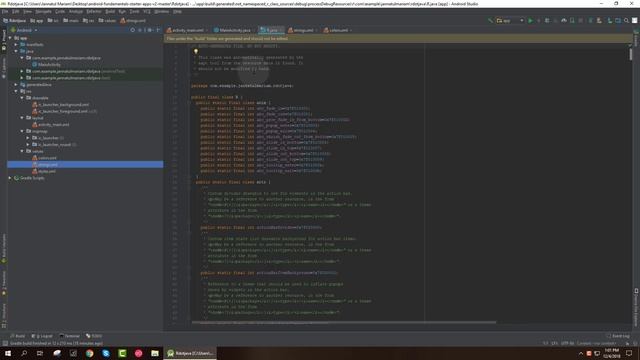Viewport: 640px width, 360px height.
Task: Open the Event Log button
Action: [x=618, y=336]
